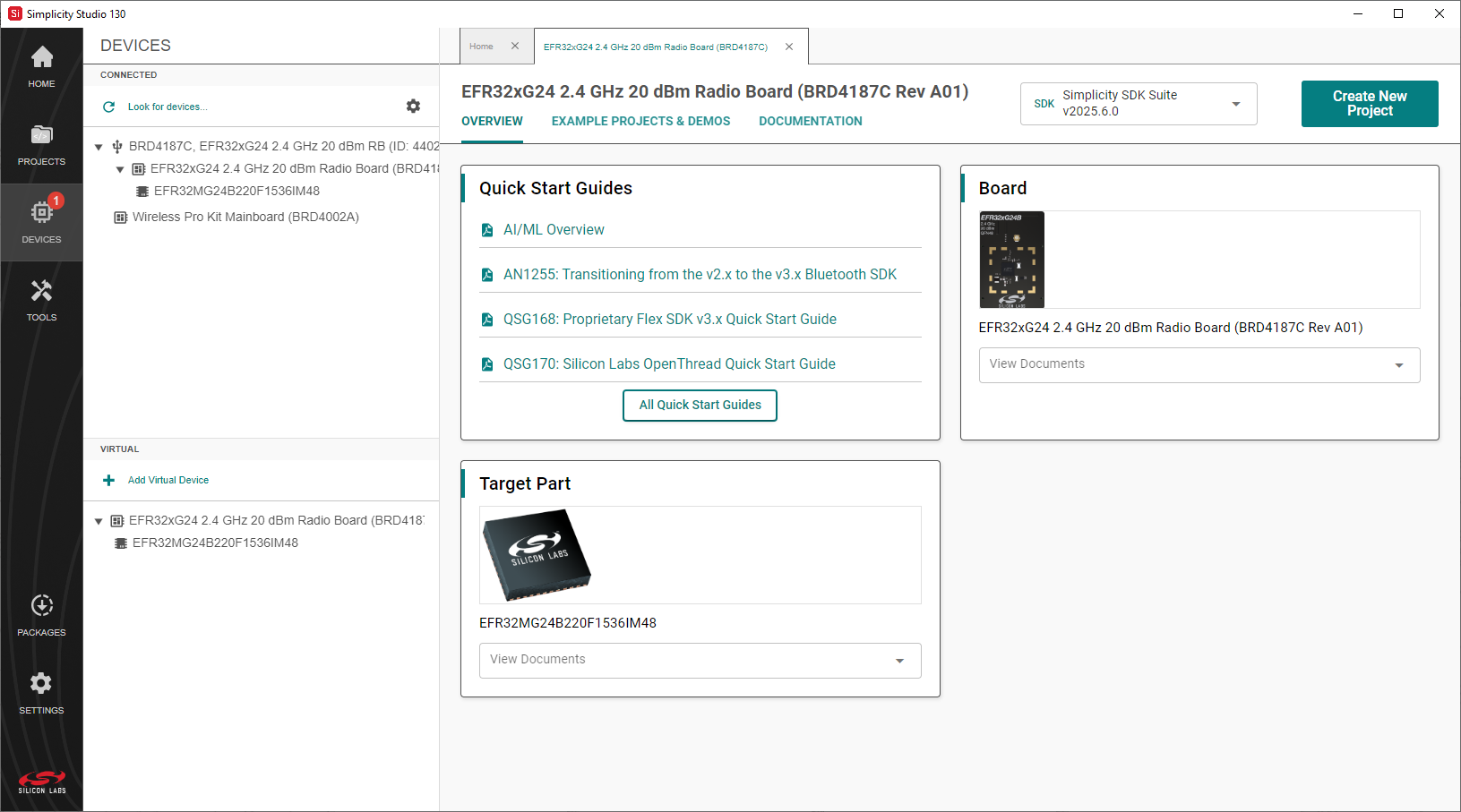Click the Simplicity Studio title bar icon

pyautogui.click(x=14, y=13)
